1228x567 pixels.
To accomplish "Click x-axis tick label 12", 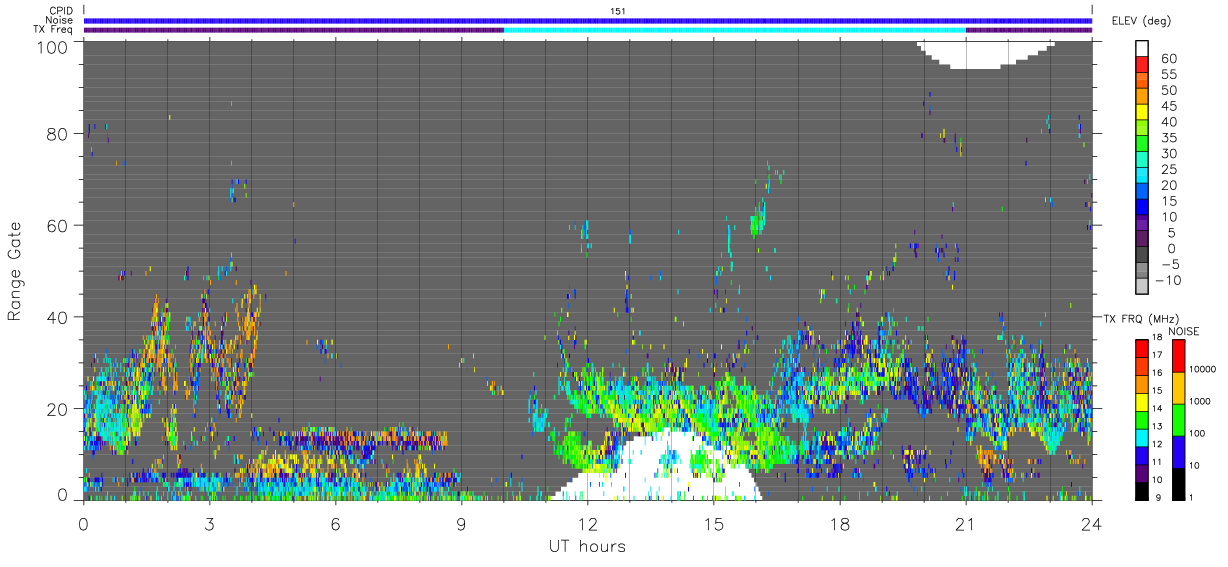I will coord(587,523).
